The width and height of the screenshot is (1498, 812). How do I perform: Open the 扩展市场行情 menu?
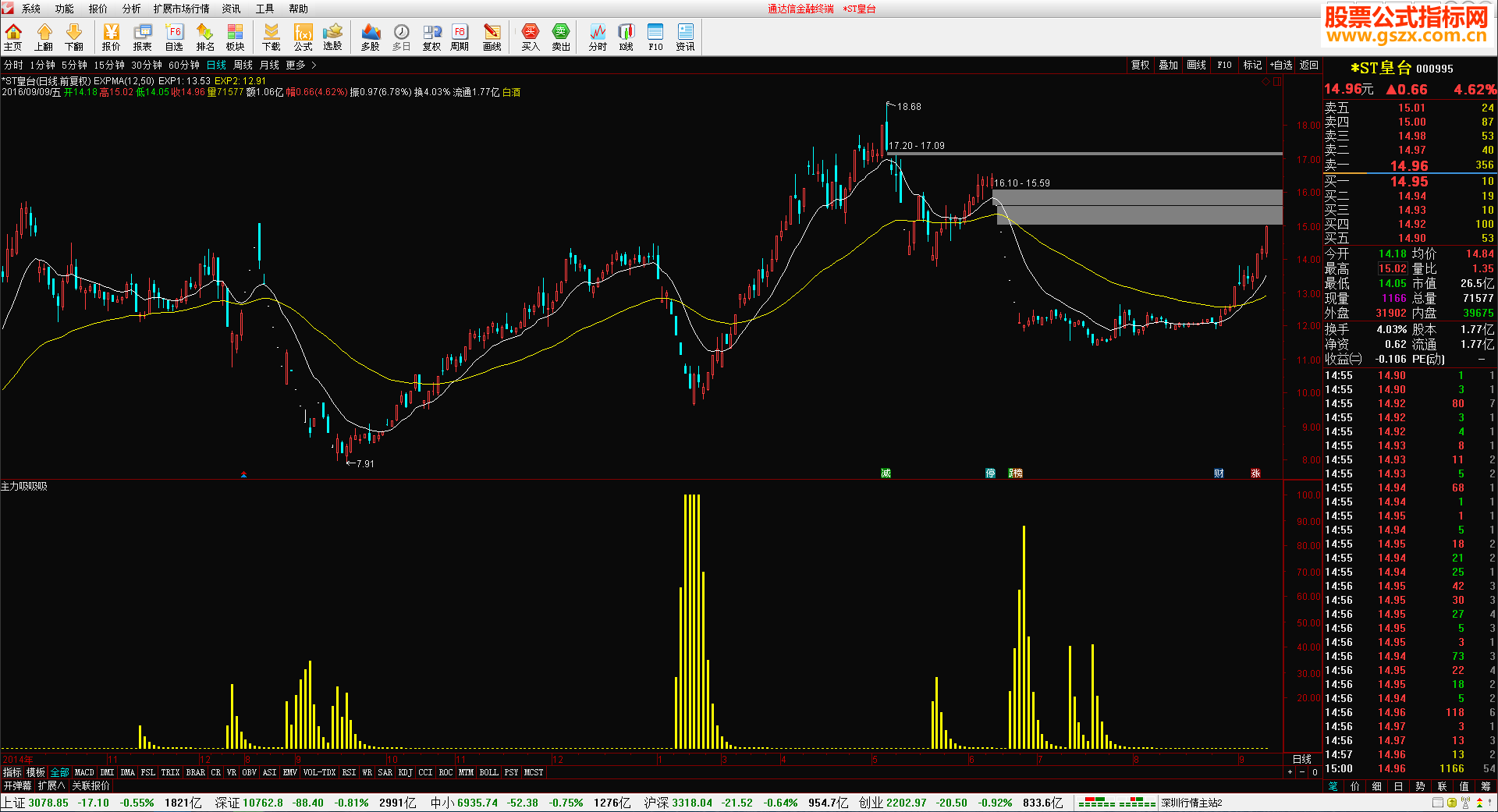pyautogui.click(x=181, y=9)
